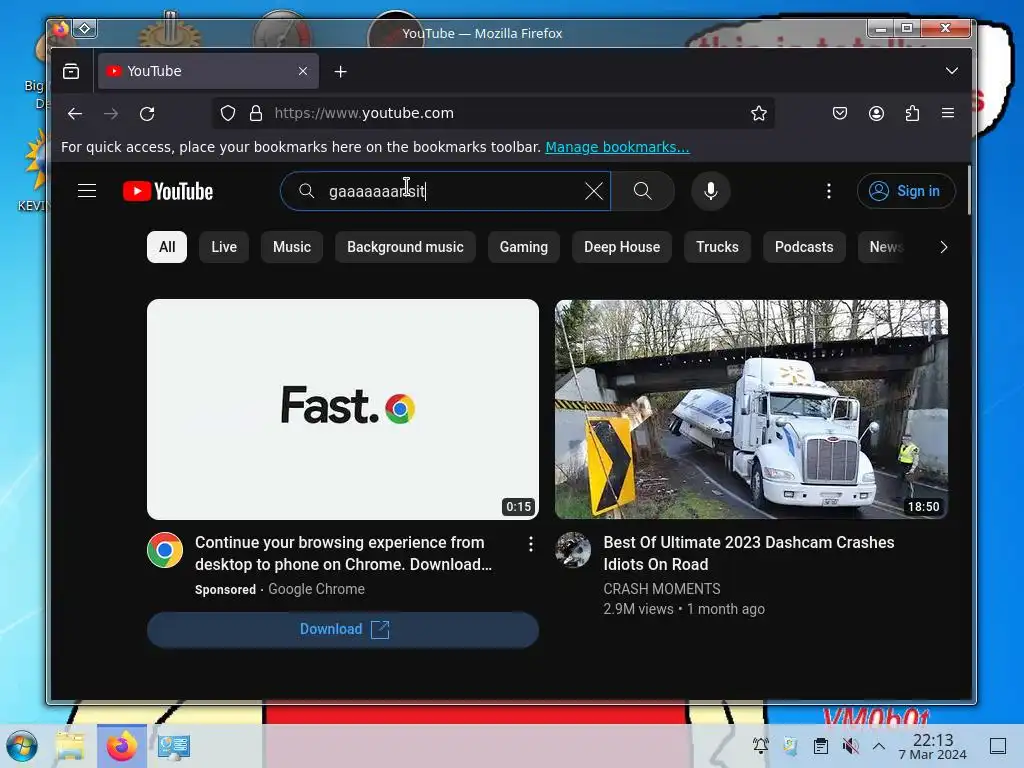Screen dimensions: 1024x768
Task: Click the YouTube search magnifier button
Action: tap(643, 191)
